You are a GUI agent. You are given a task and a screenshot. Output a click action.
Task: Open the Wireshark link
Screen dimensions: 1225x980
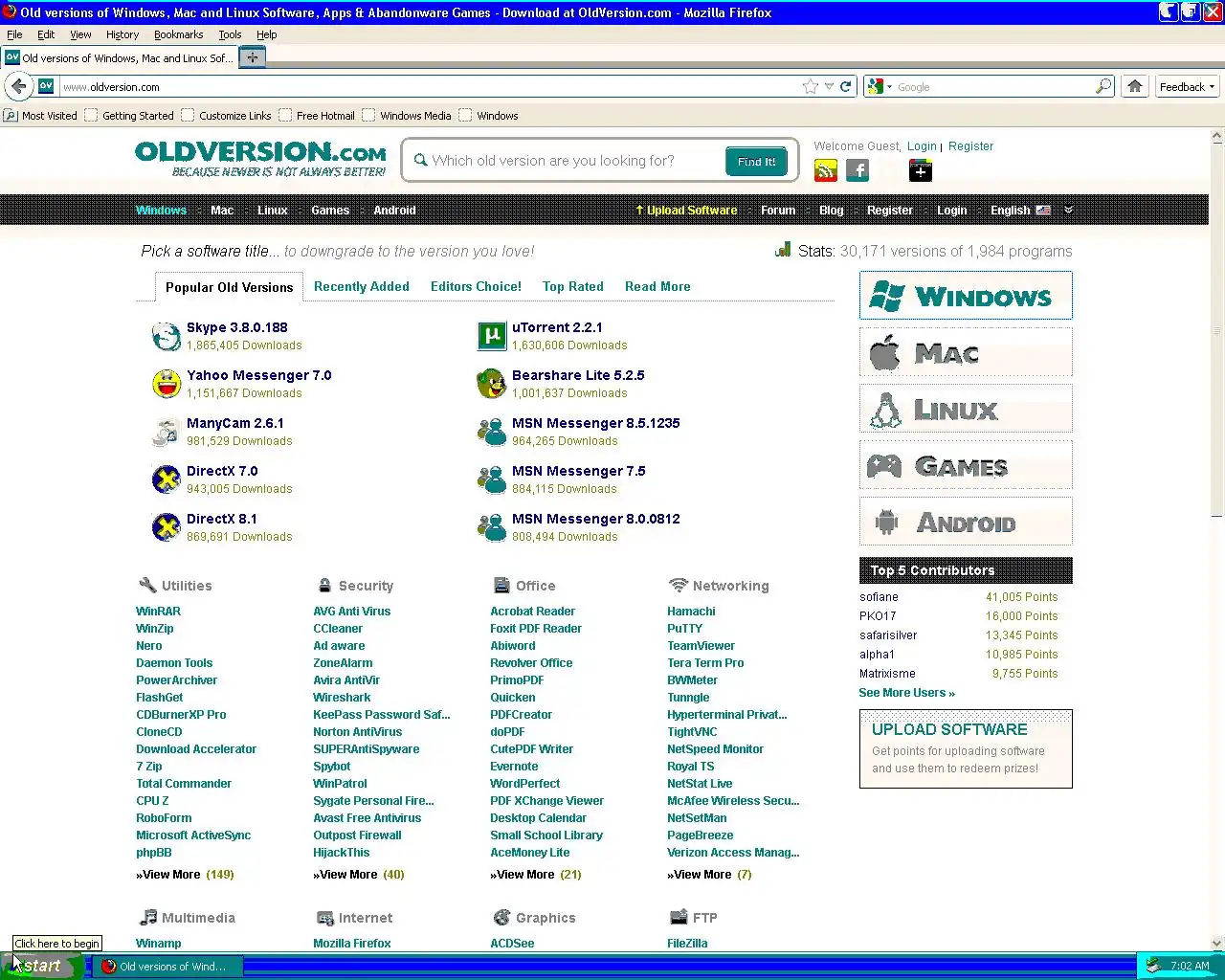click(342, 698)
